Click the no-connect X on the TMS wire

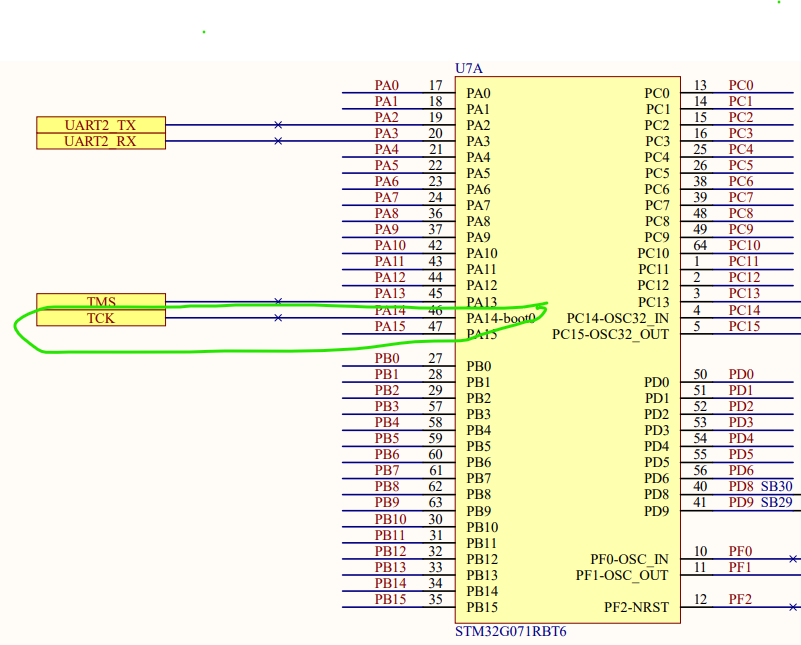pyautogui.click(x=277, y=300)
